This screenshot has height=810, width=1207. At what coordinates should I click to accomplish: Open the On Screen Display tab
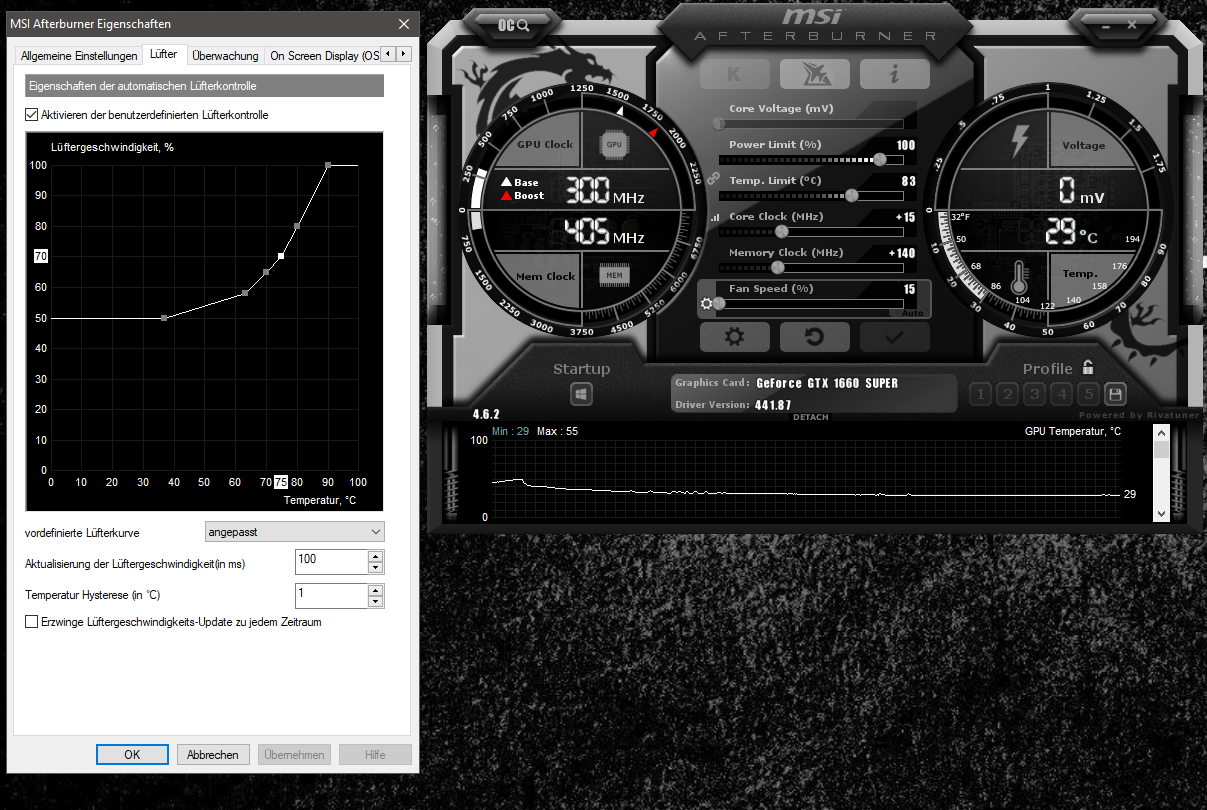pyautogui.click(x=324, y=56)
